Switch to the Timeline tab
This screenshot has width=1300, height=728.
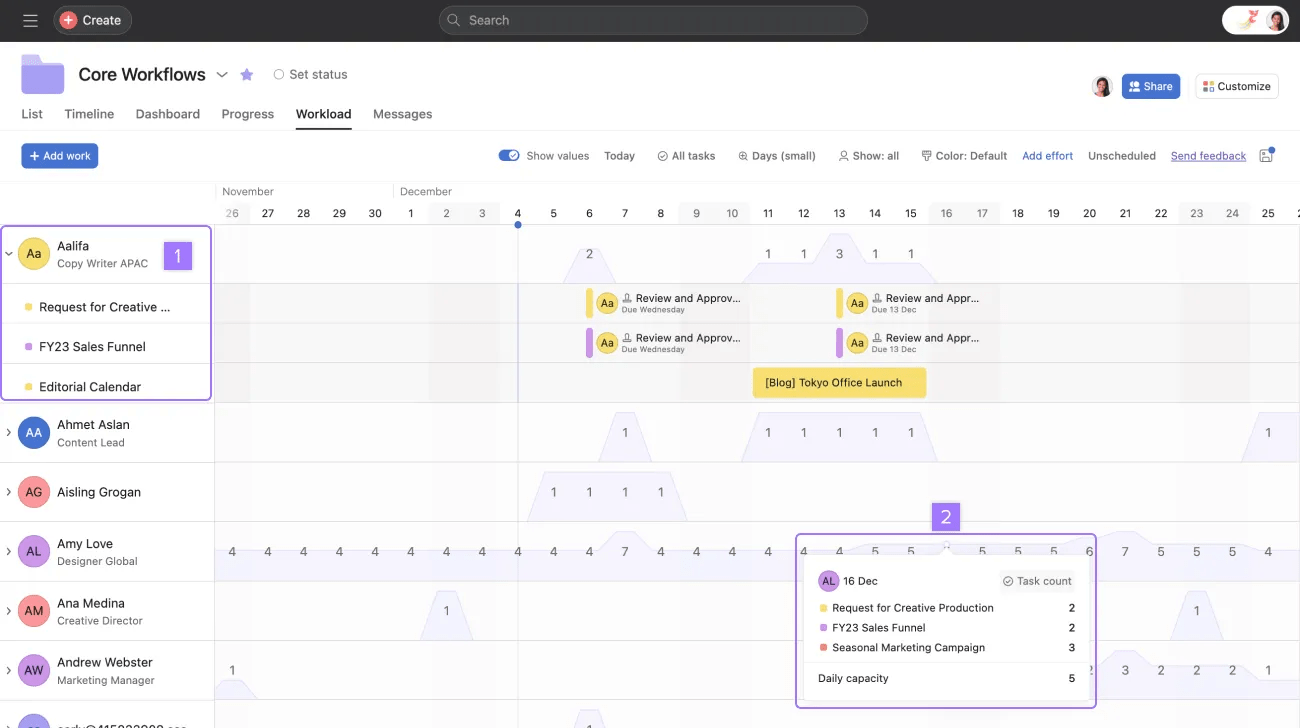coord(88,113)
